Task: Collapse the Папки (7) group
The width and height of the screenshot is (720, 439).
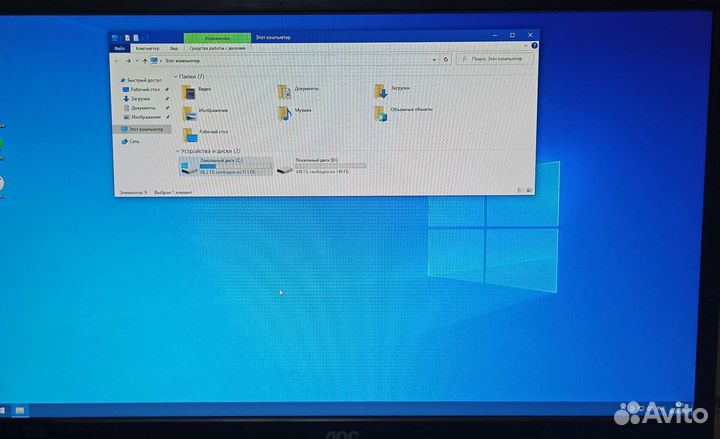Action: (175, 76)
